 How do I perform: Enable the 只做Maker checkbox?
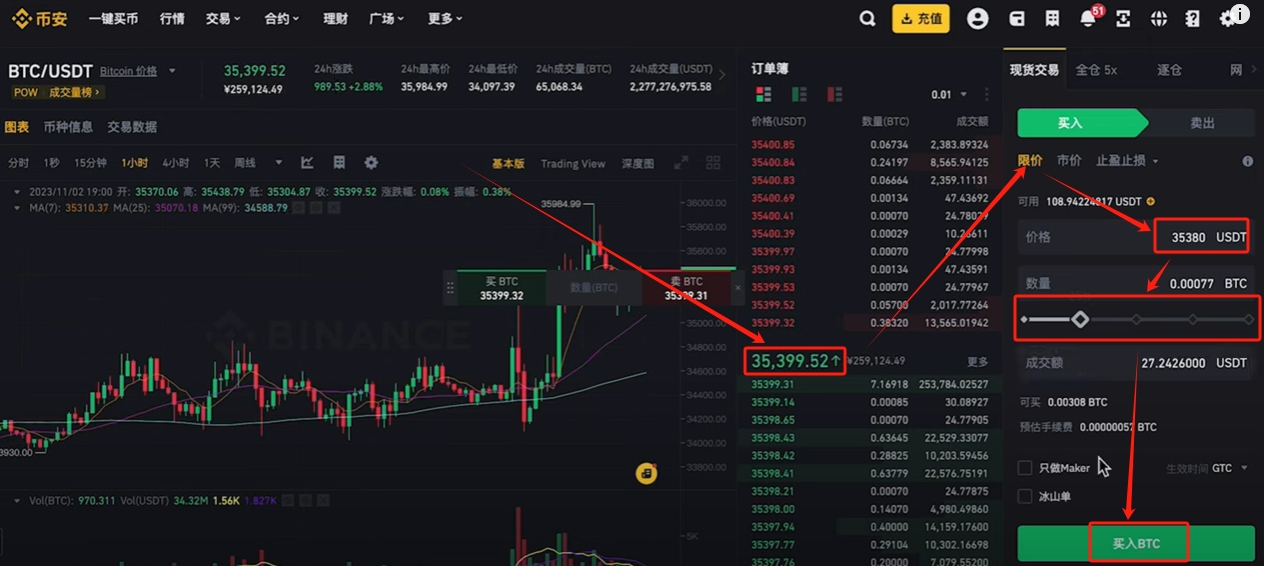coord(1025,467)
